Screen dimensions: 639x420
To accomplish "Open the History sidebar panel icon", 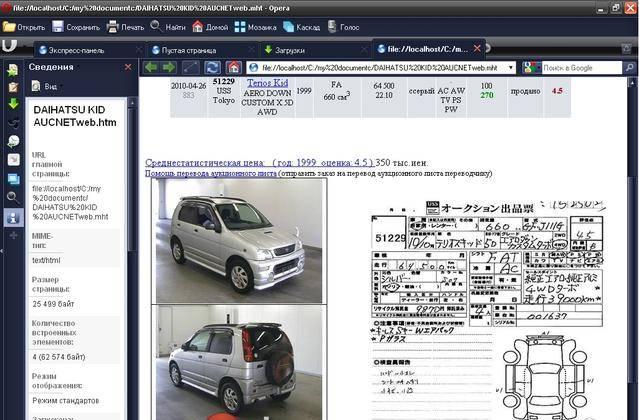I will 13,141.
